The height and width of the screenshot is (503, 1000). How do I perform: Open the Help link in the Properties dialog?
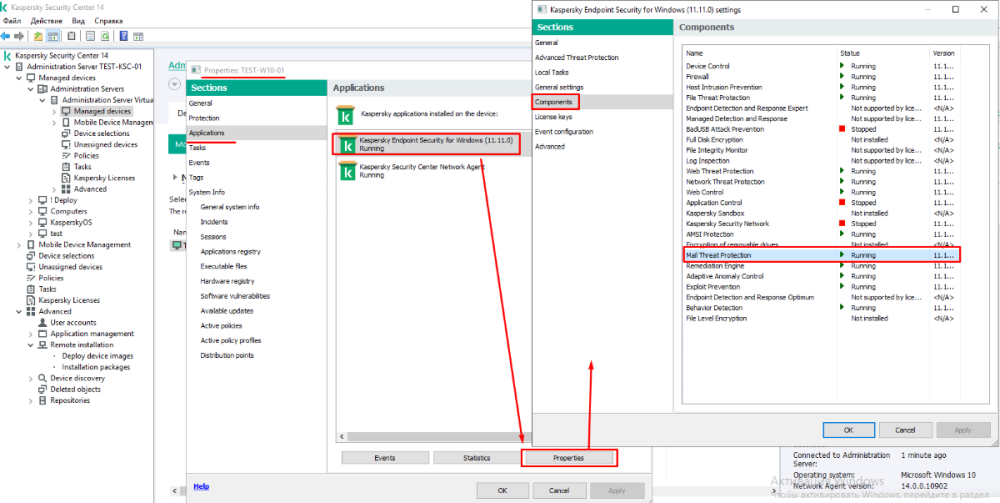pos(201,486)
